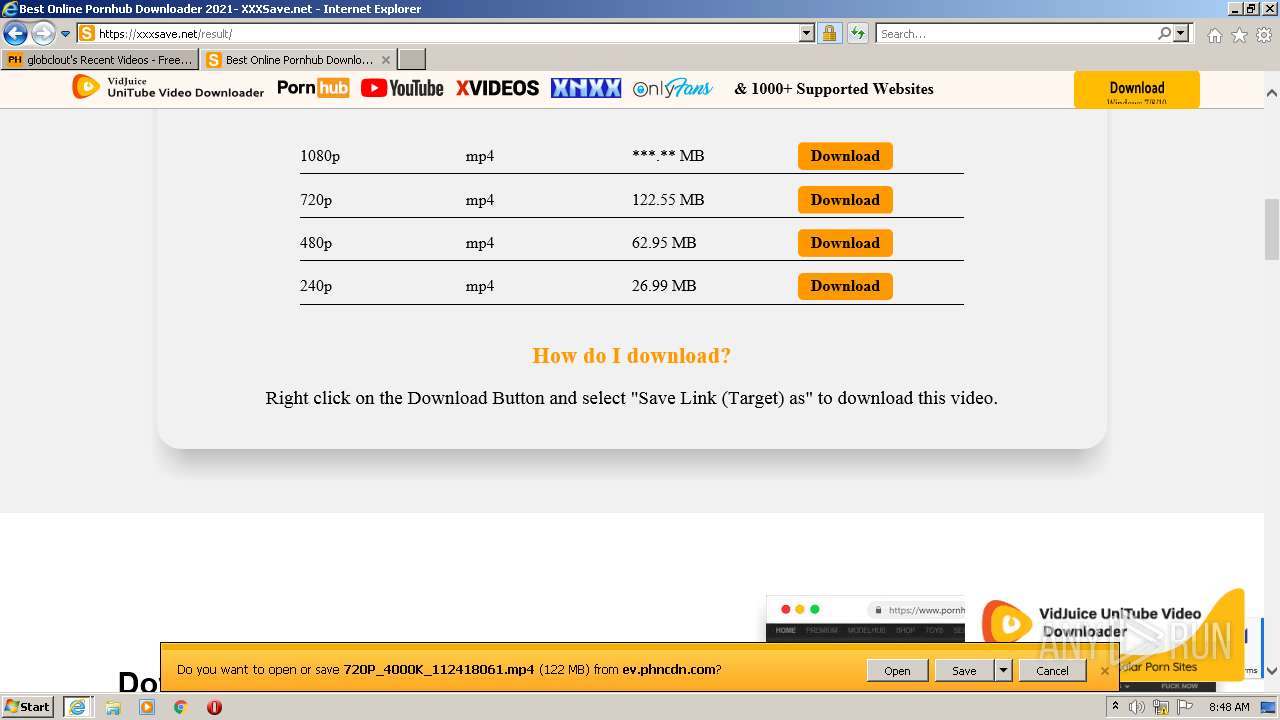Click the Search box field
The image size is (1280, 720).
(x=1016, y=33)
